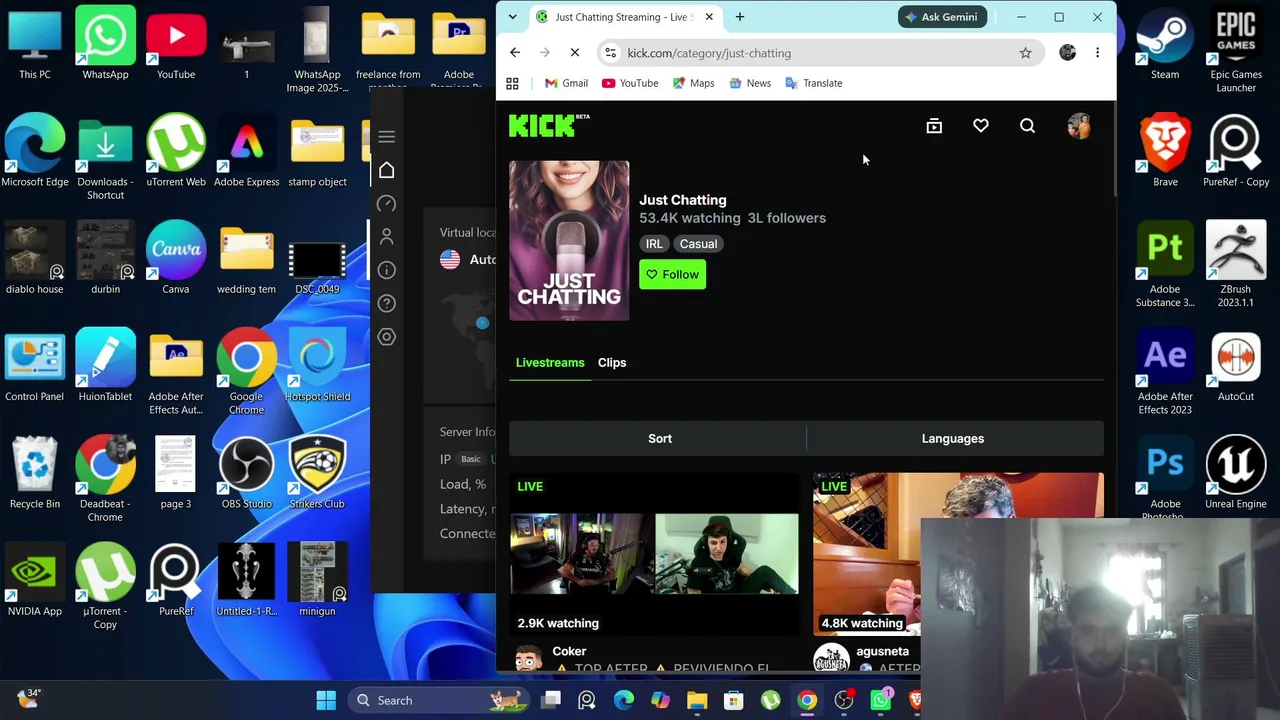Select the Just Chatting Streaming tab
Screen dimensions: 1280x720
pos(625,17)
